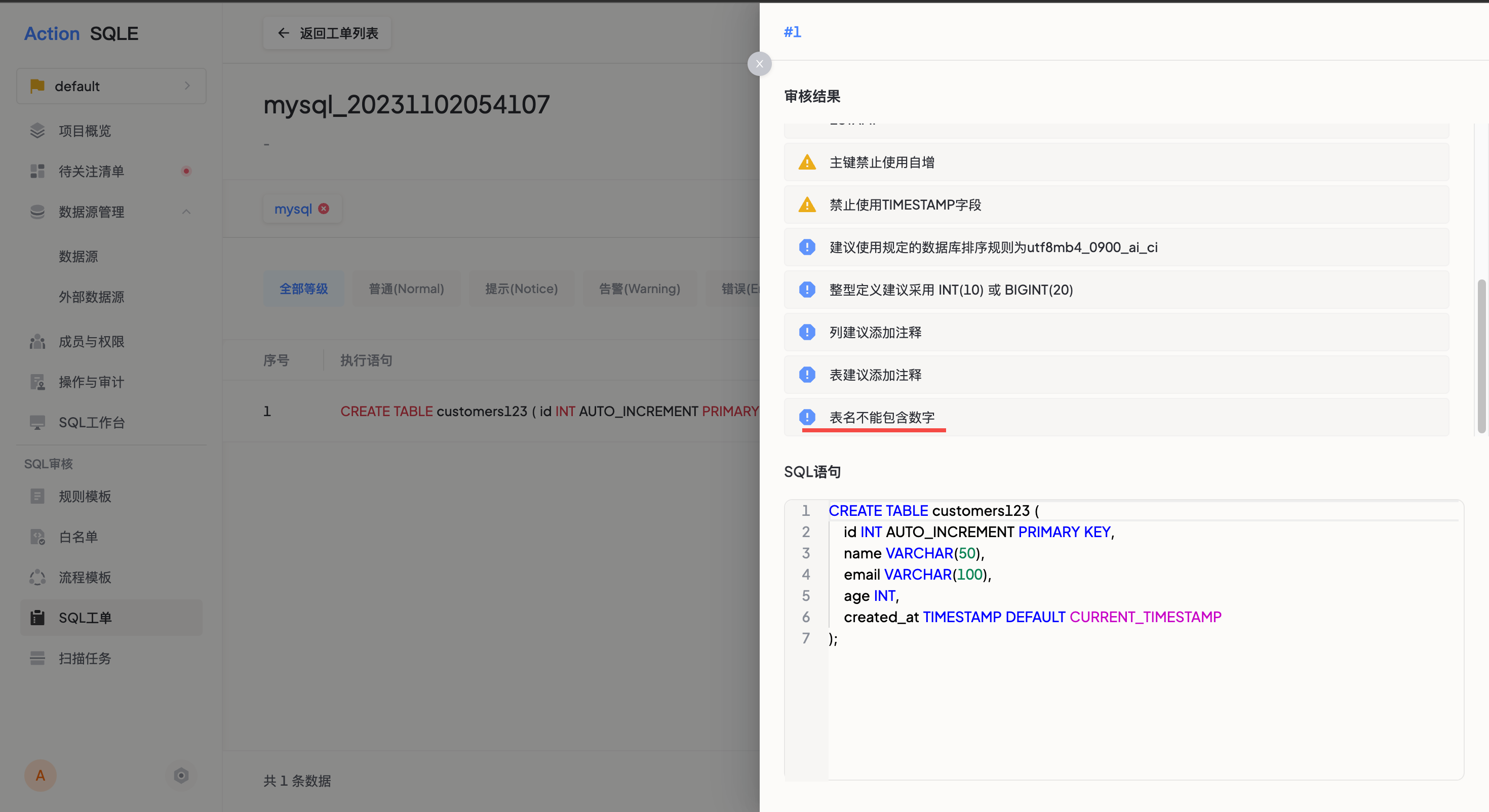Screen dimensions: 1489x812
Task: Select the 普通(Normal) filter tab
Action: point(406,289)
